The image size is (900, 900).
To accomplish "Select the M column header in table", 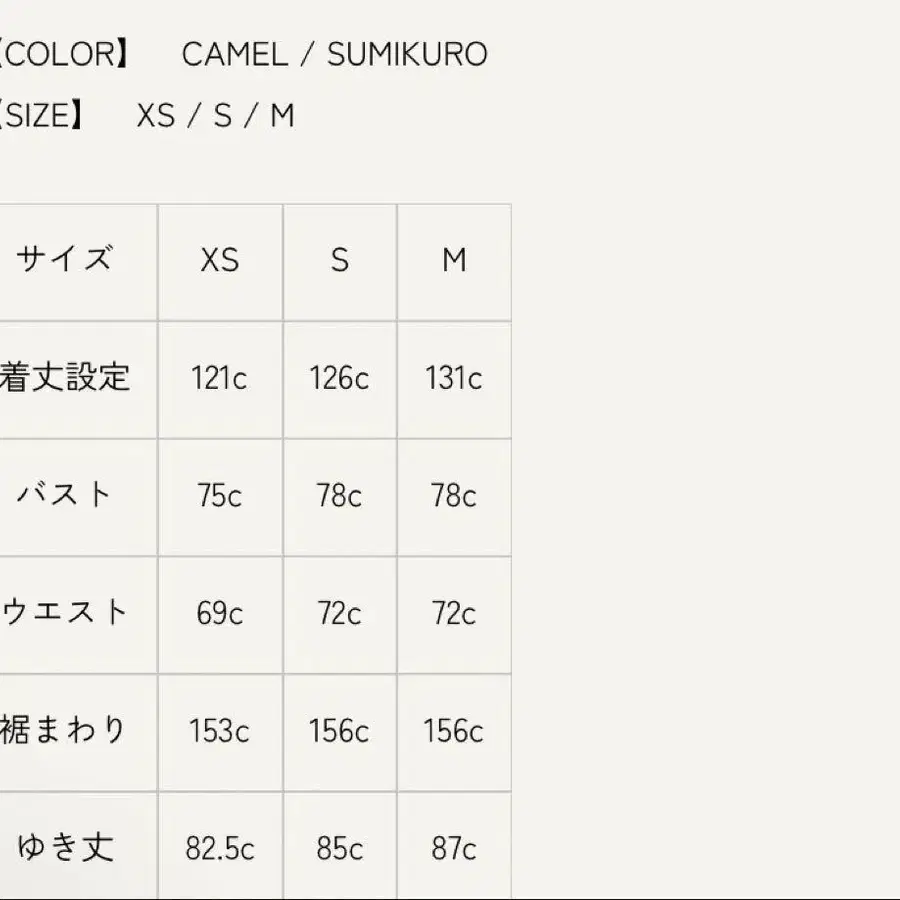I will 454,261.
